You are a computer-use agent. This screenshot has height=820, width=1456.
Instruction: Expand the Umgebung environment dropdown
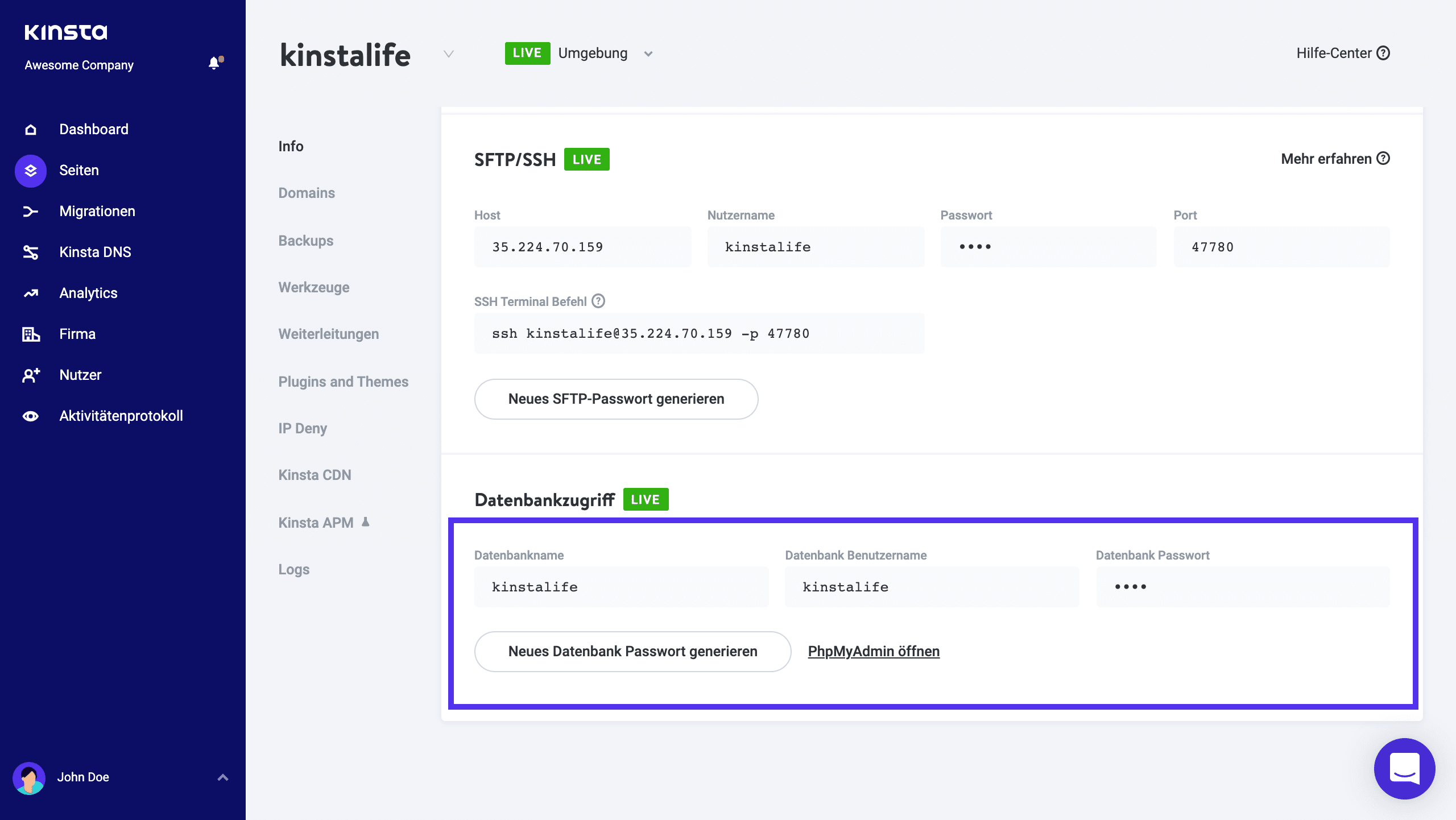648,53
